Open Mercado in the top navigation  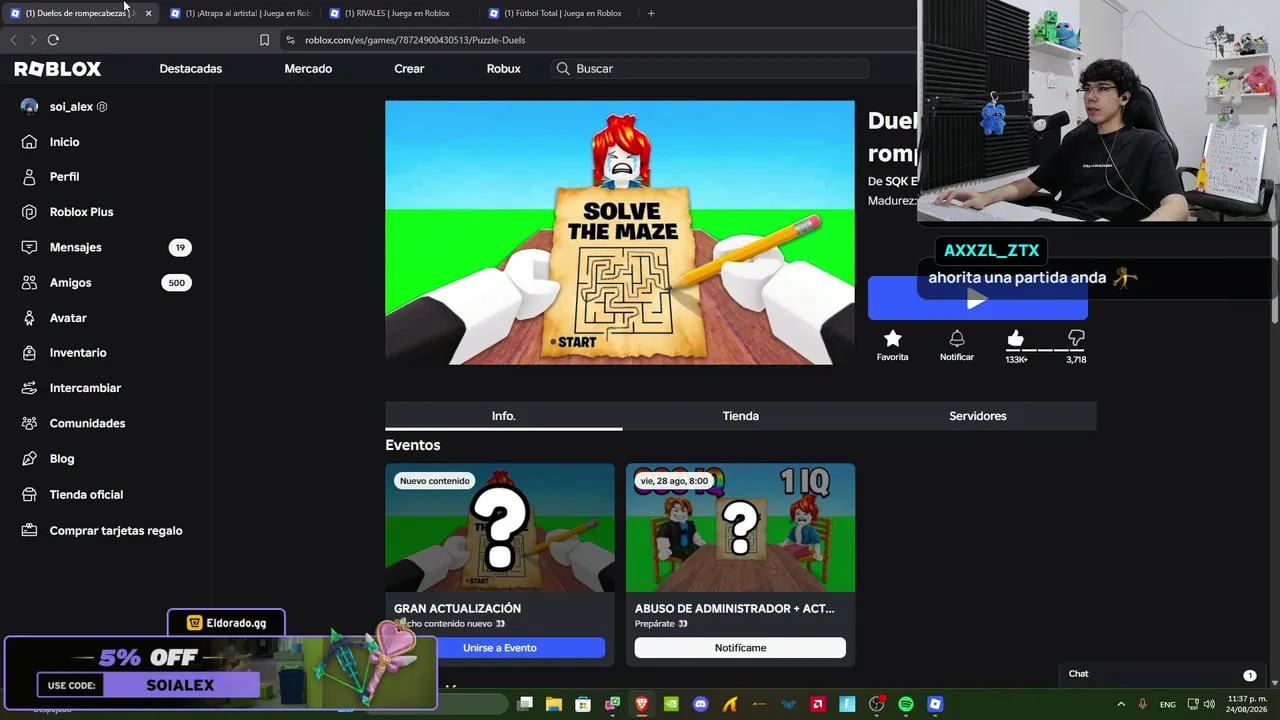pyautogui.click(x=308, y=69)
